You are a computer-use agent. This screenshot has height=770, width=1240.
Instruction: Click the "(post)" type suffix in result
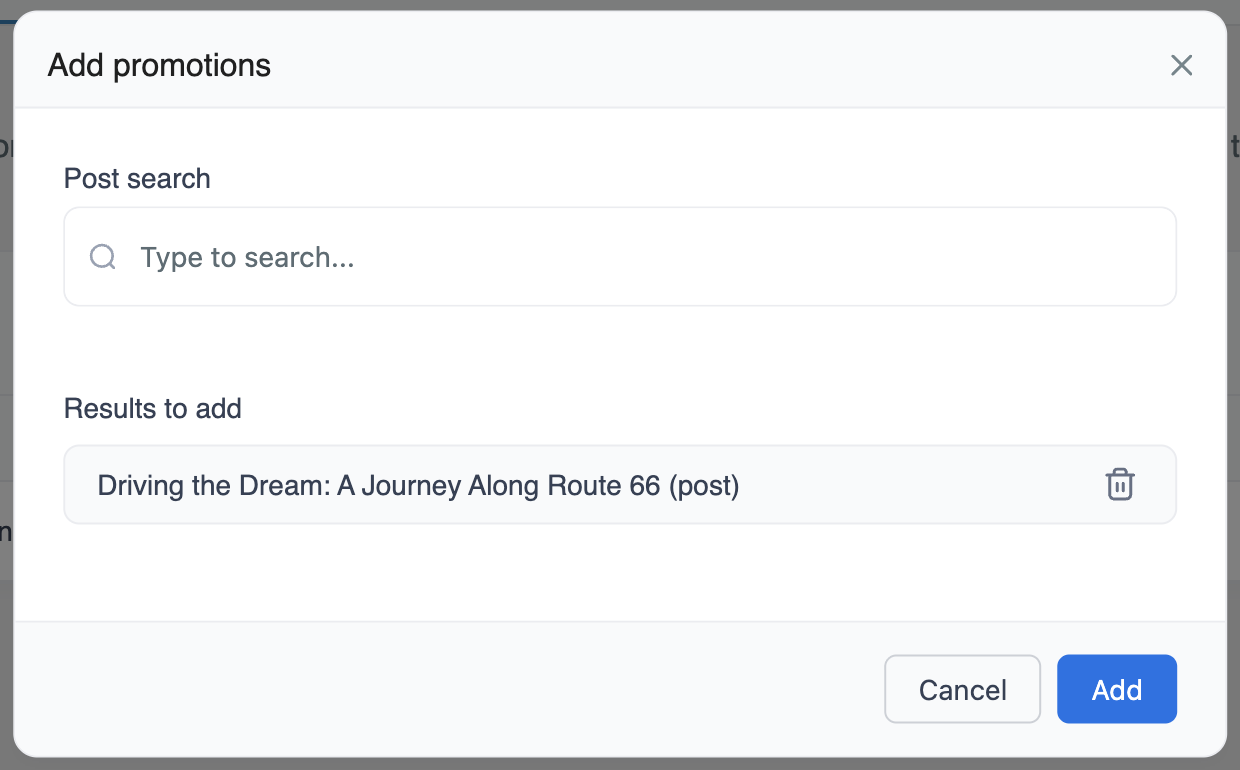pos(704,486)
